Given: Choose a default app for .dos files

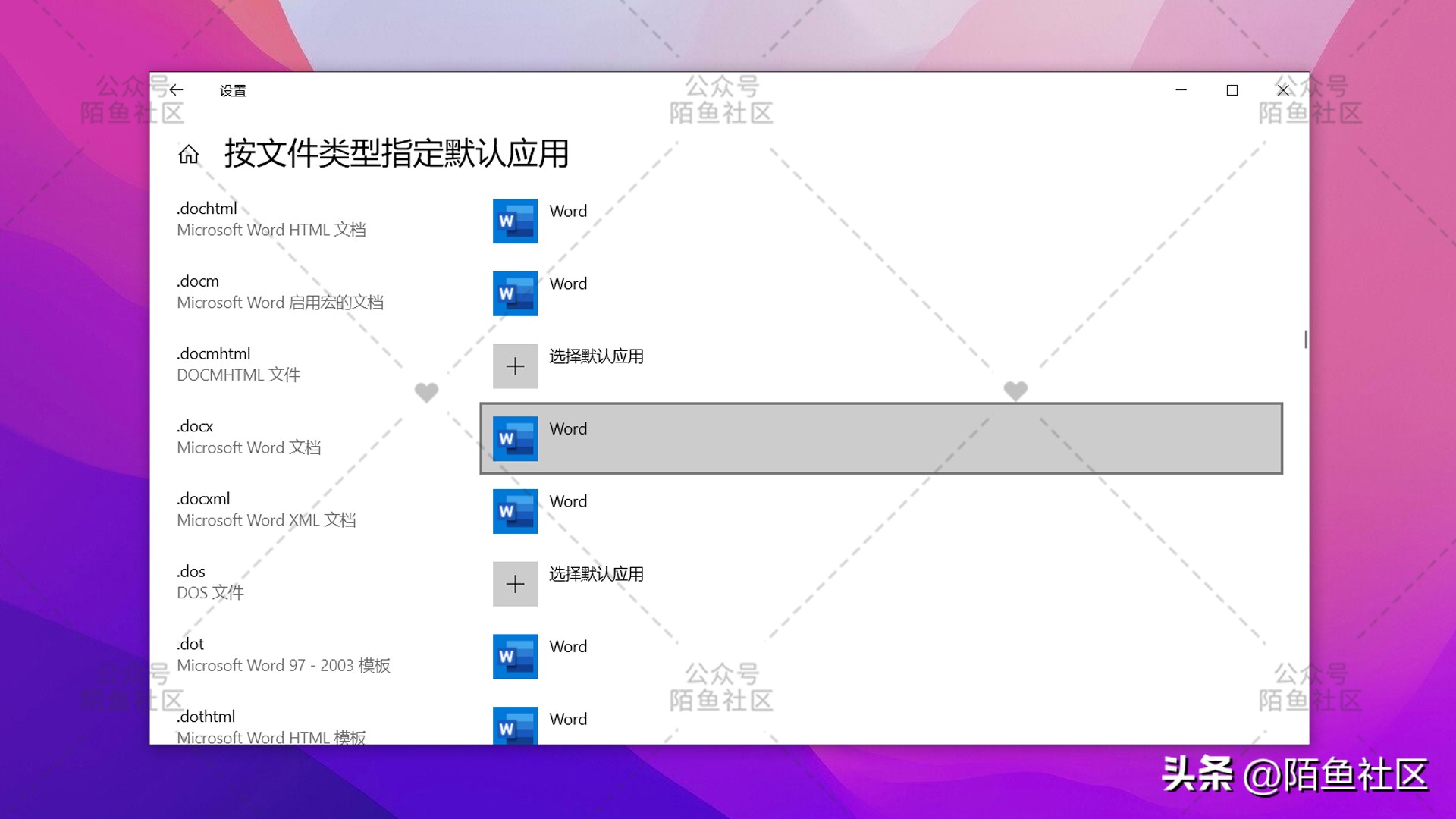Looking at the screenshot, I should 596,574.
